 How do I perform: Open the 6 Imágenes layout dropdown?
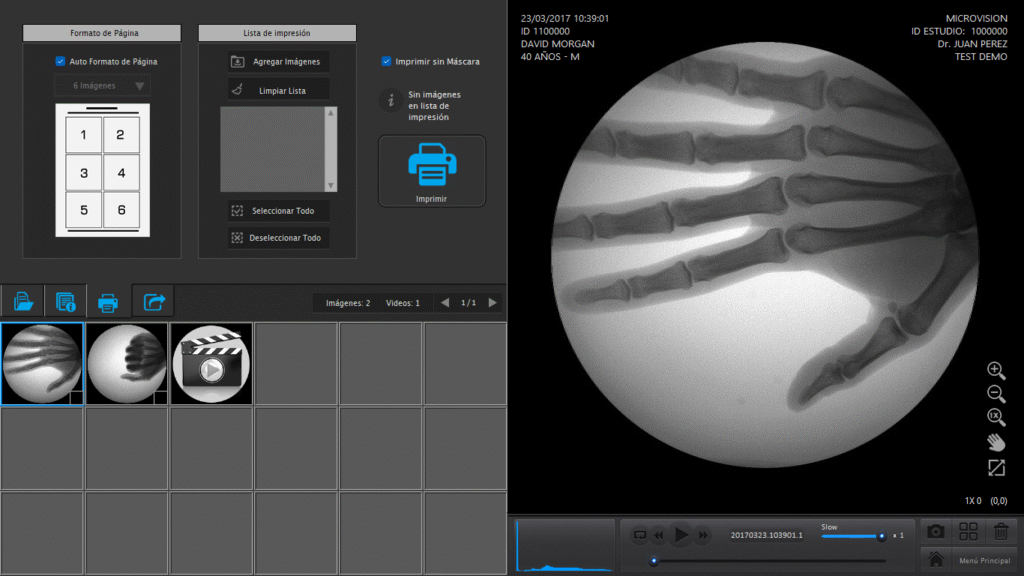pos(102,86)
